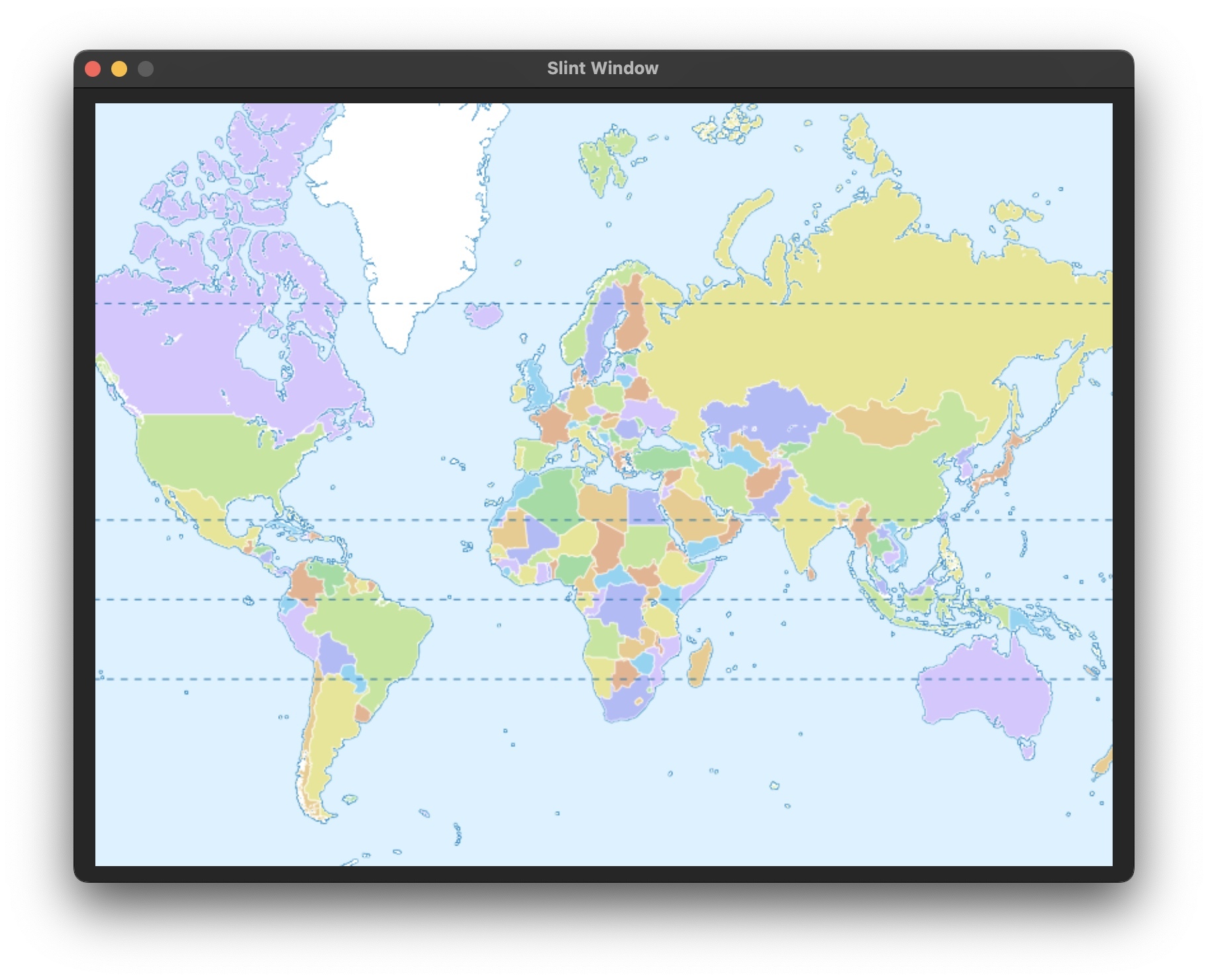This screenshot has height=980, width=1208.
Task: Select the island of Madagascar
Action: (700, 662)
